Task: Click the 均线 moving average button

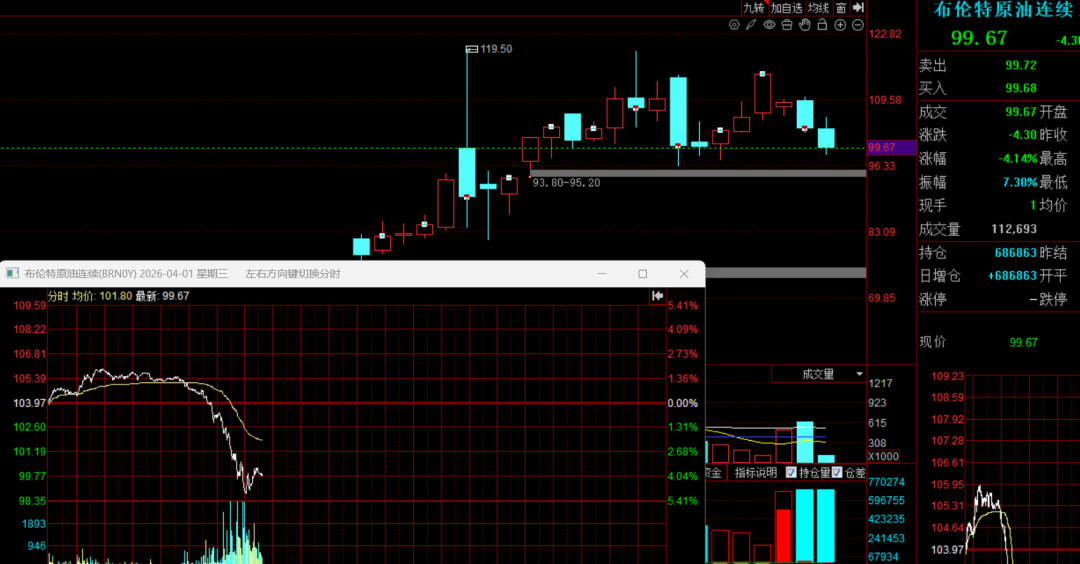Action: (x=818, y=8)
